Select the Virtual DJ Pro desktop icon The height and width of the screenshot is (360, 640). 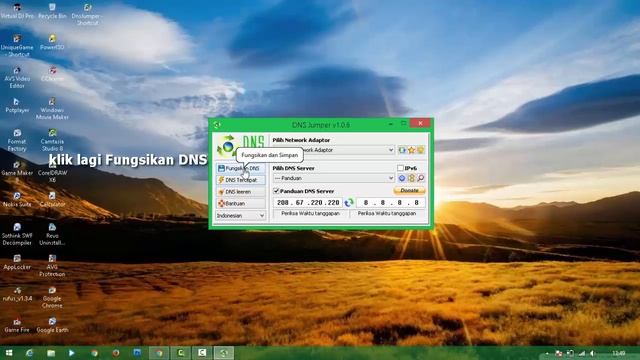tap(17, 11)
